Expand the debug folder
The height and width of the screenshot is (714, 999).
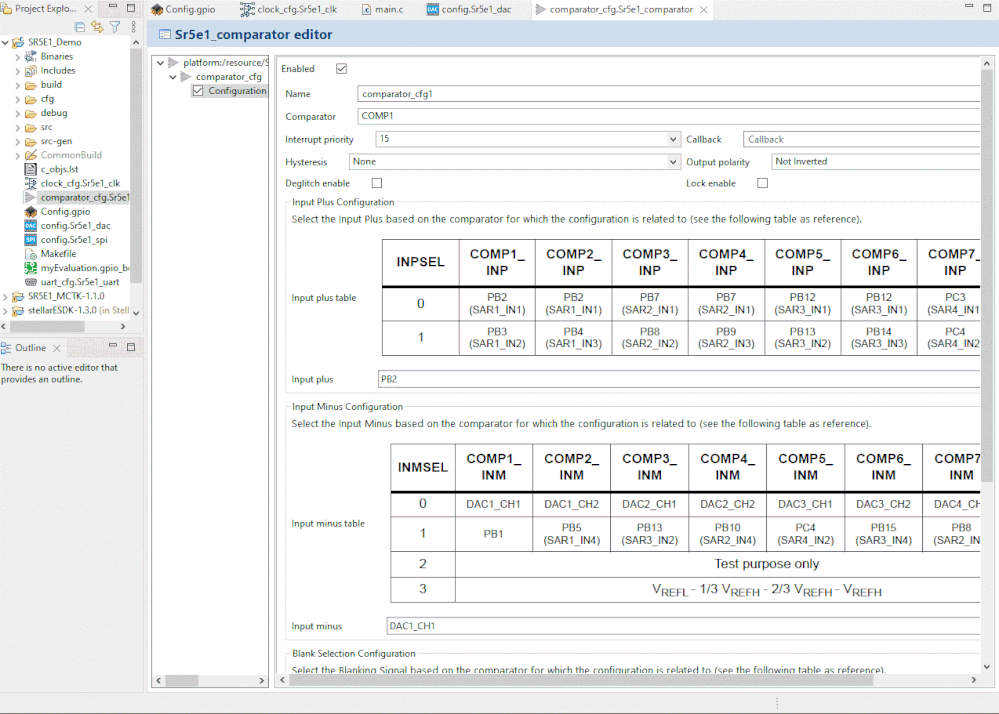coord(18,113)
